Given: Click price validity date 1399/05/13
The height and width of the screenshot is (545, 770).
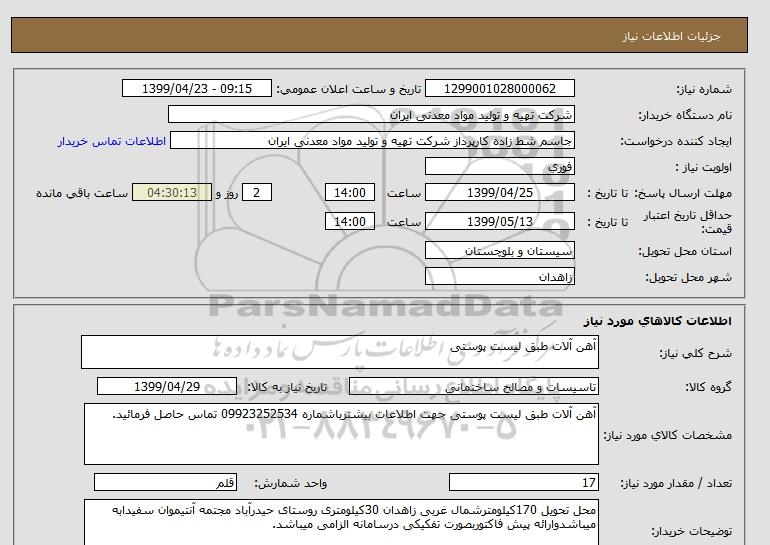Looking at the screenshot, I should [499, 221].
